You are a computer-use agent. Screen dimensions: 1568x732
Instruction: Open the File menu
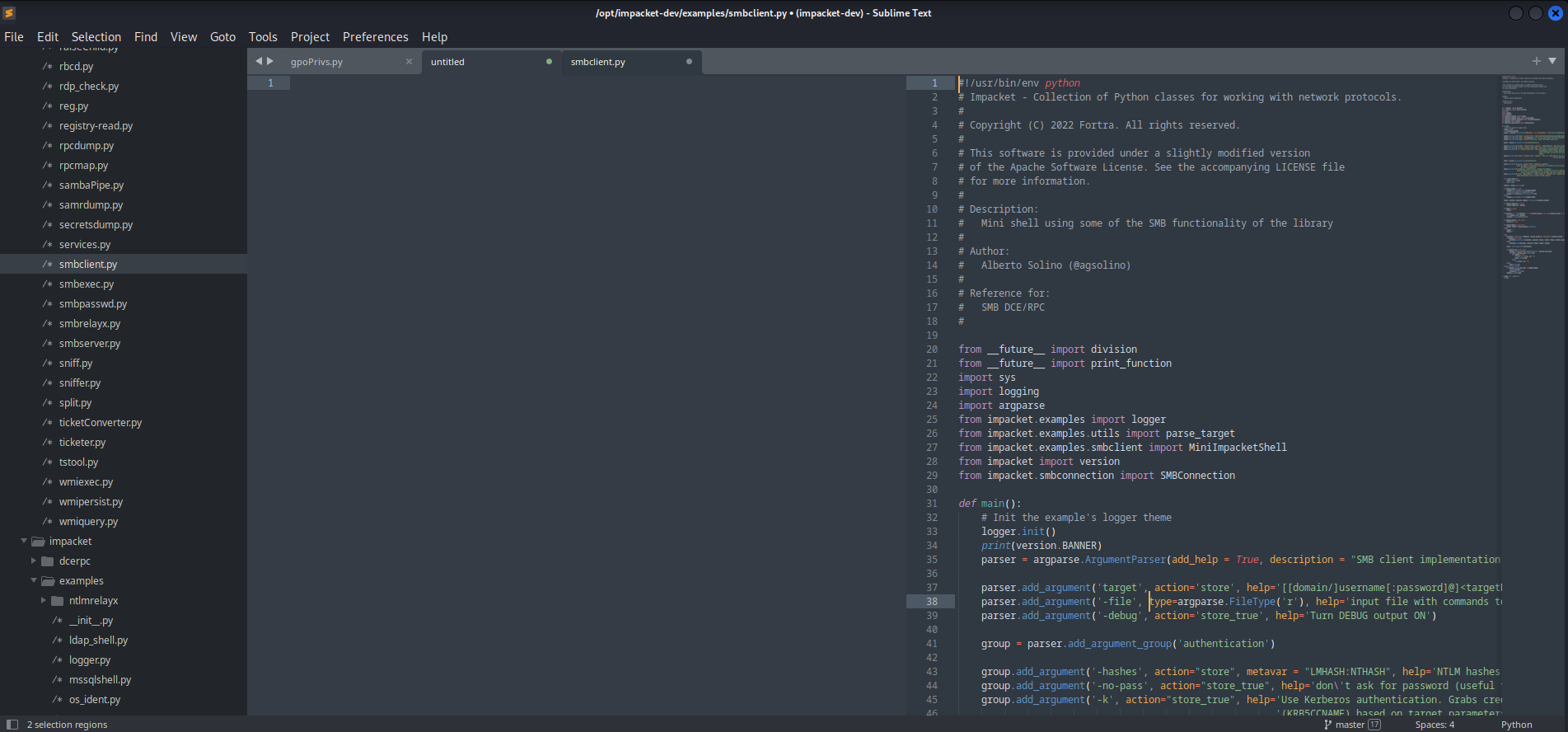pos(14,37)
